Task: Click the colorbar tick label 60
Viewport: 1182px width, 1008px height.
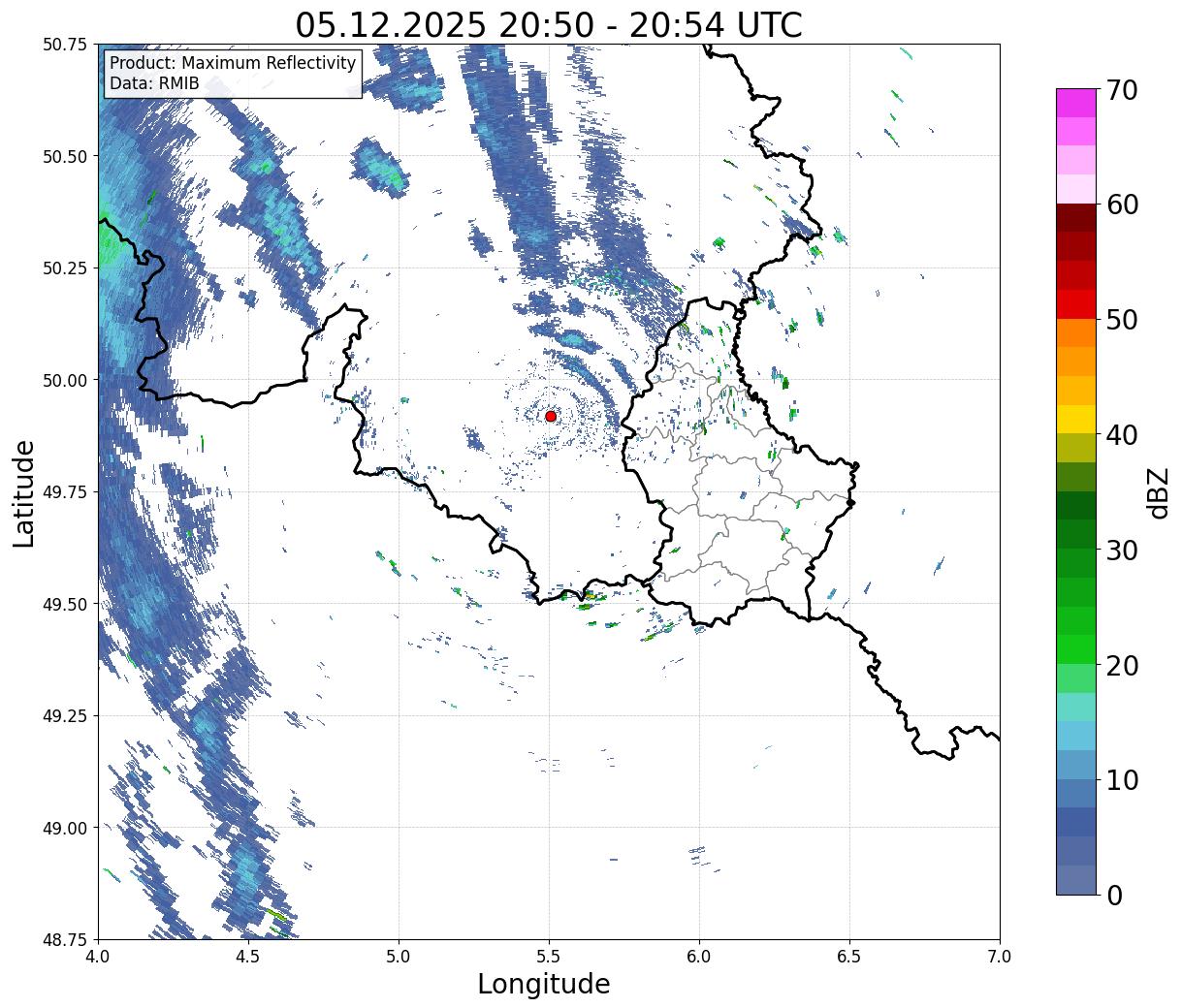Action: (x=1122, y=205)
